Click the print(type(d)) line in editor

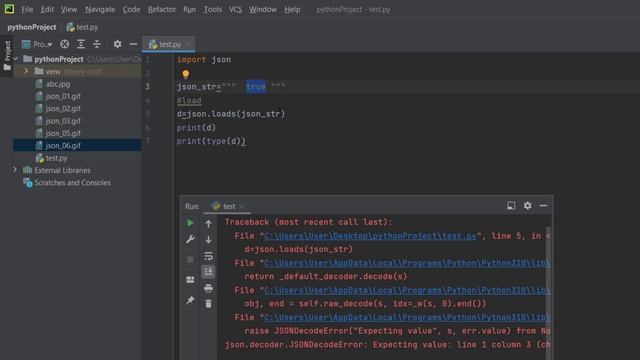[211, 141]
